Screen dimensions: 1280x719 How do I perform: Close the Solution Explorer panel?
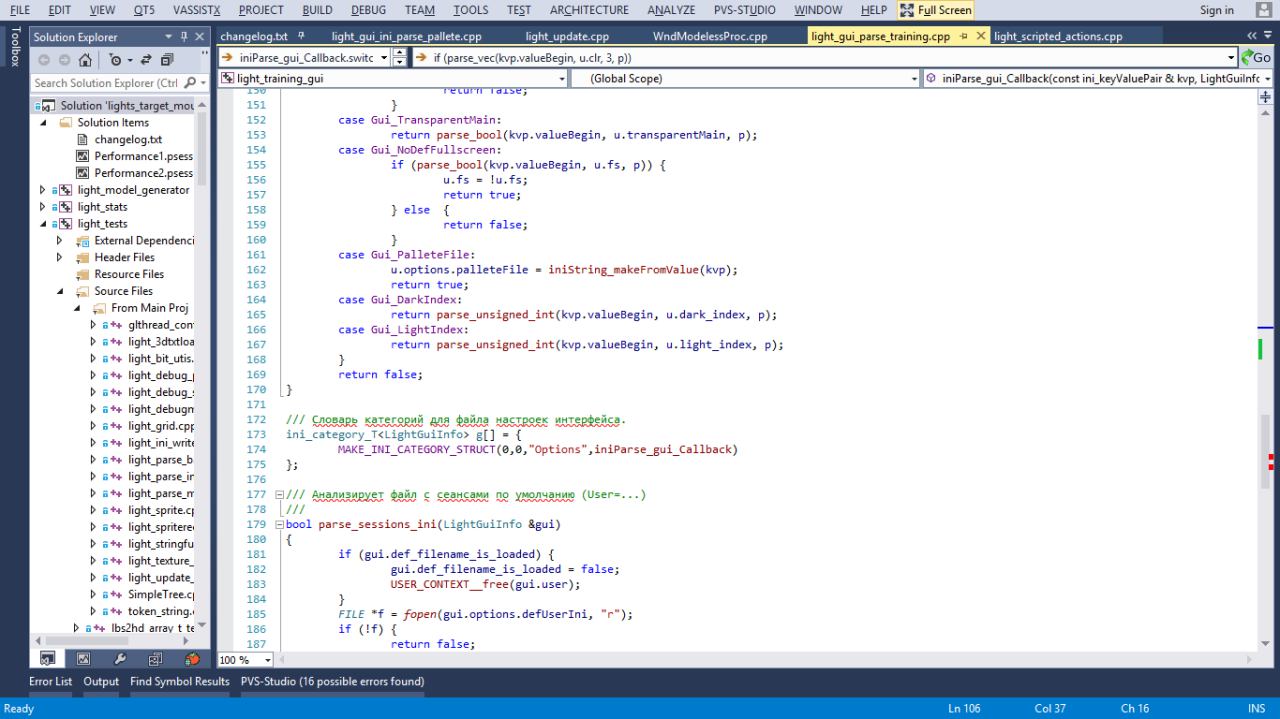tap(200, 37)
